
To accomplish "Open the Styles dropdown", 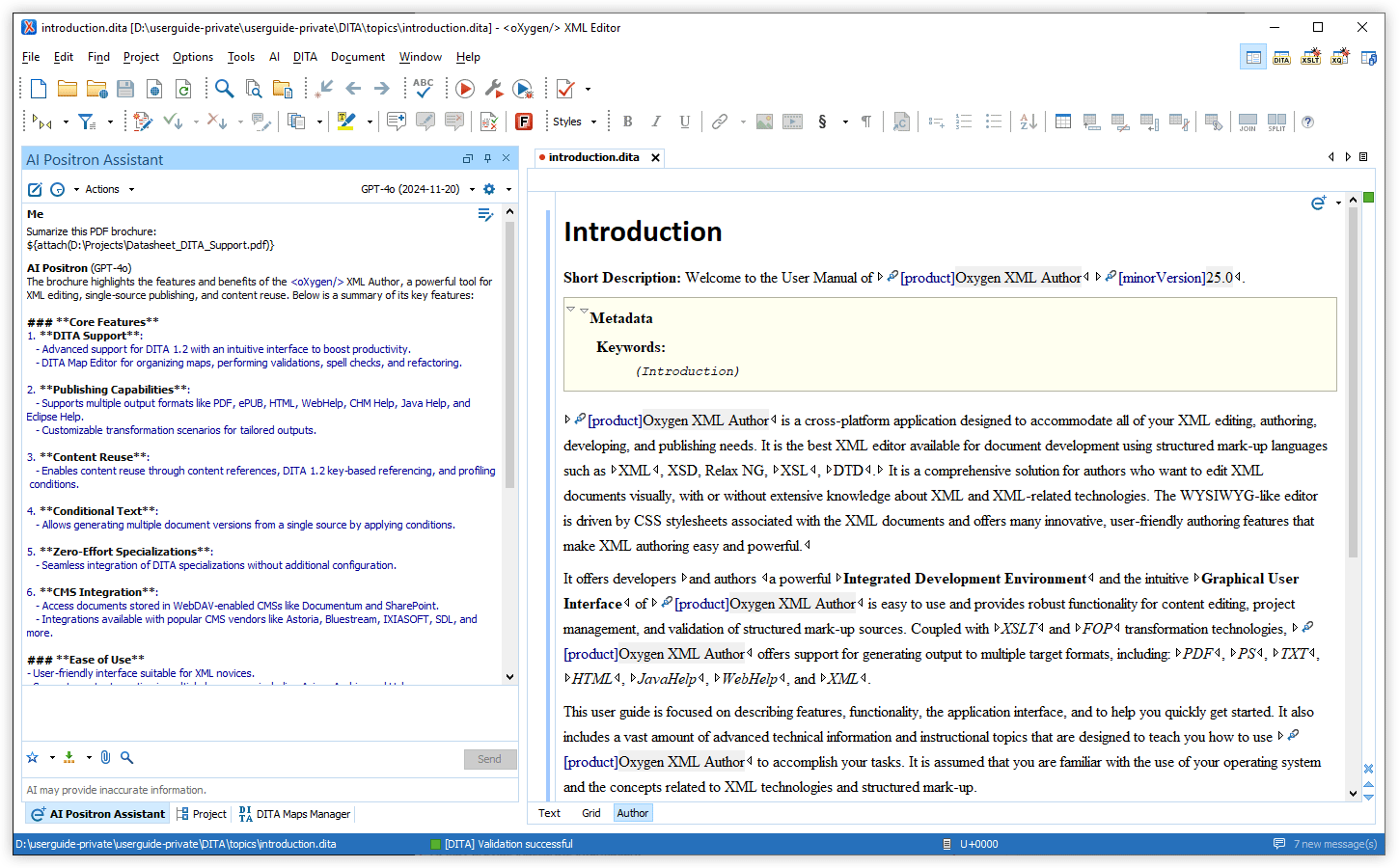I will click(574, 122).
